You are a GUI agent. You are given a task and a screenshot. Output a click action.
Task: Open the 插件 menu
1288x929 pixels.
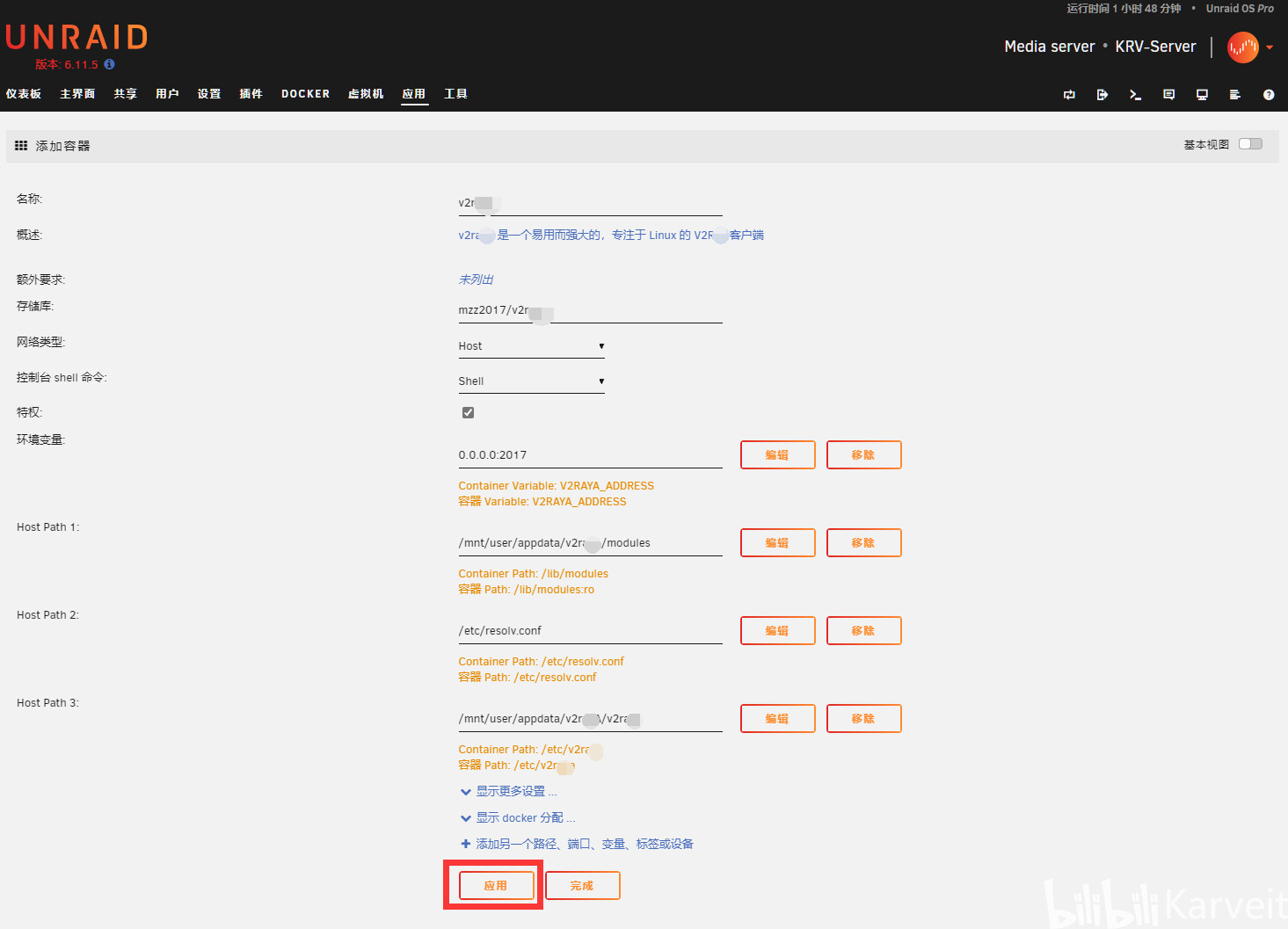tap(251, 94)
